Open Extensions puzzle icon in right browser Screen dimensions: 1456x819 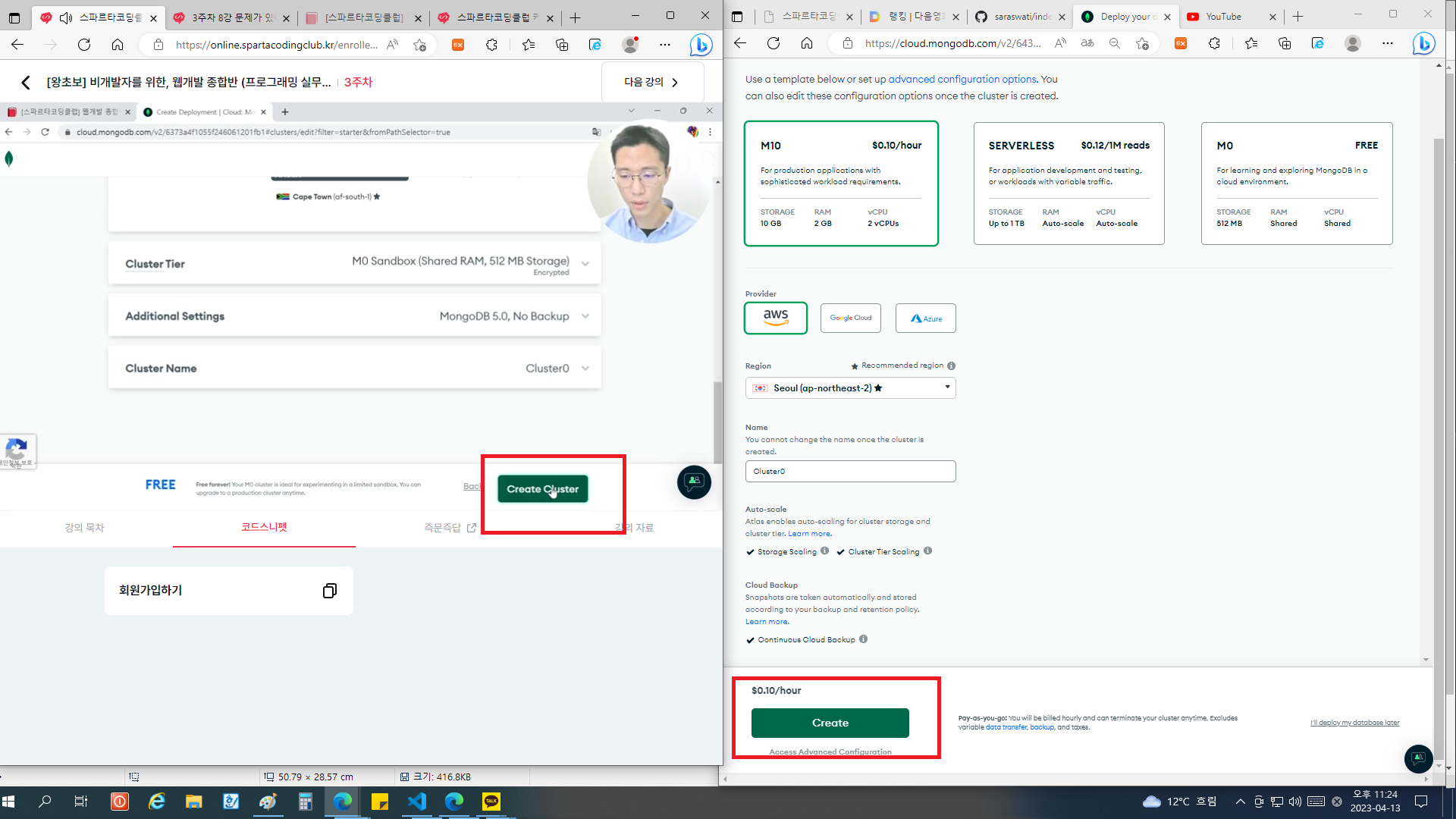(x=1214, y=43)
